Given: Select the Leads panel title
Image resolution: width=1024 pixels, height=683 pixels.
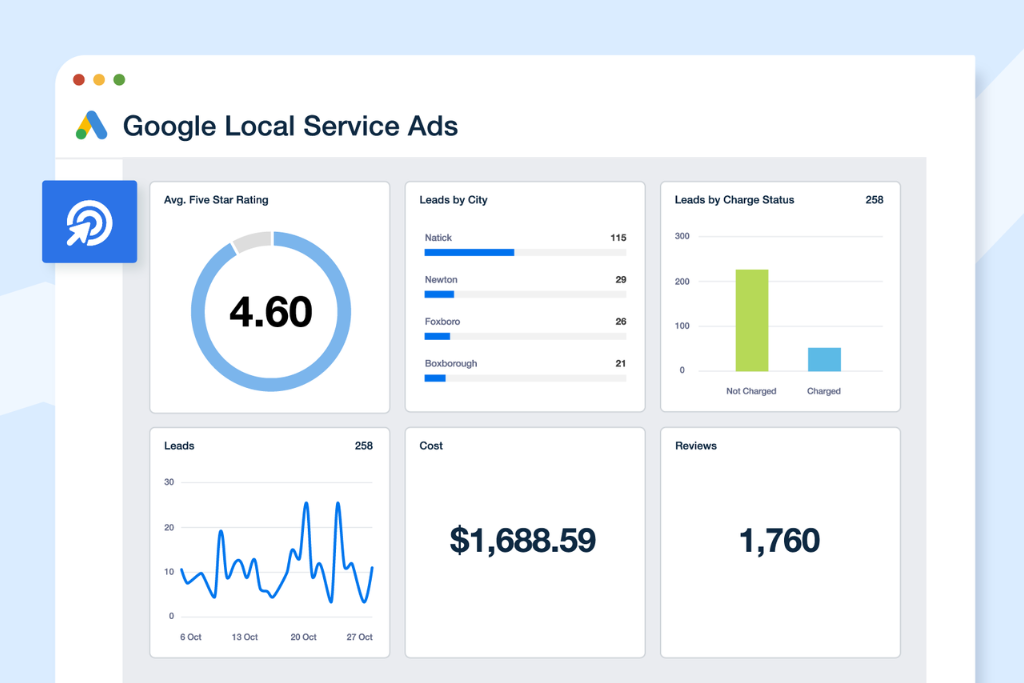Looking at the screenshot, I should (x=178, y=446).
